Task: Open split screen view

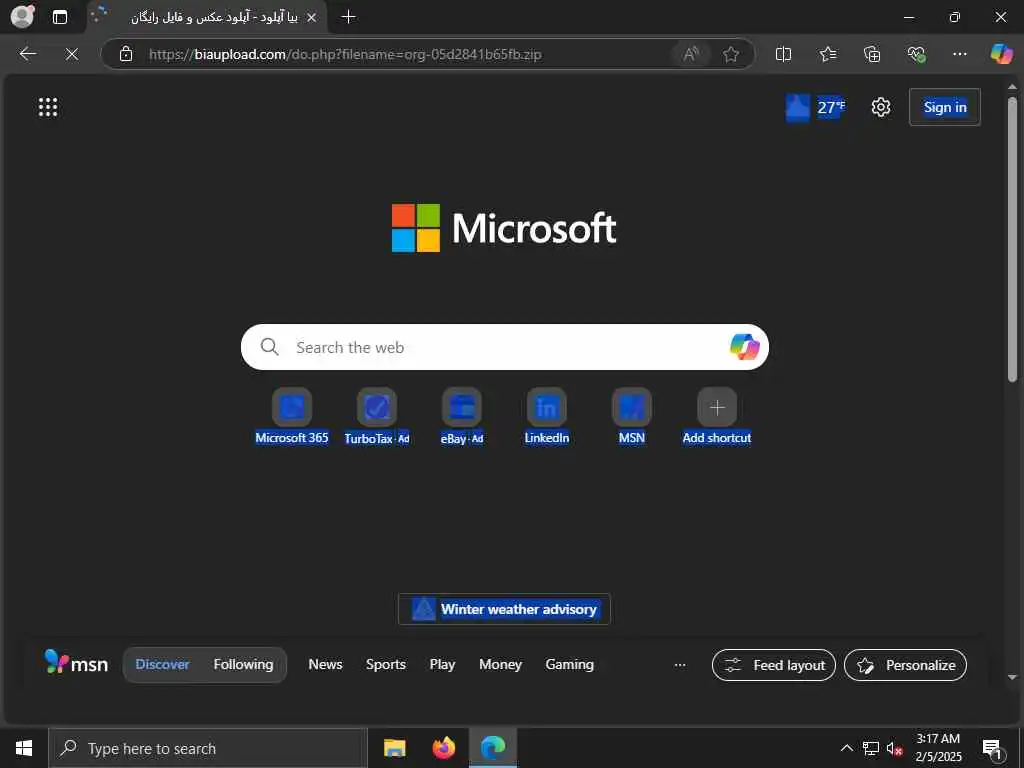Action: 783,54
